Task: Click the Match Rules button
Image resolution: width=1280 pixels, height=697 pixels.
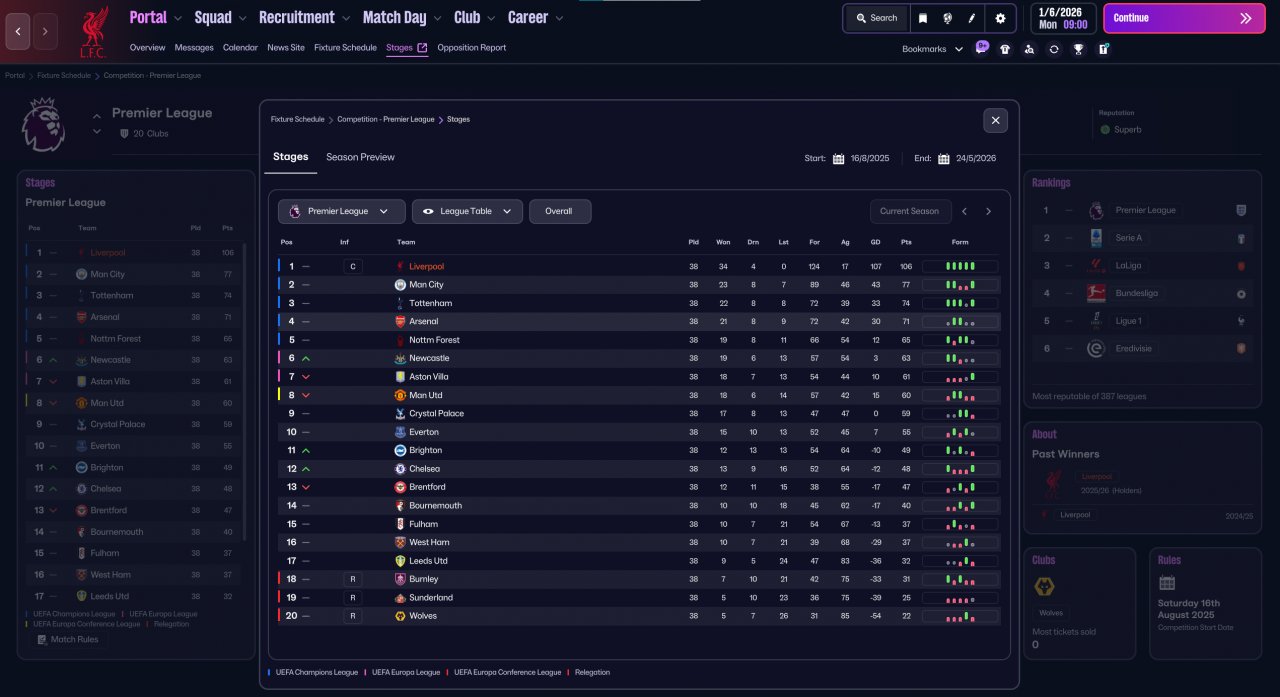Action: [67, 639]
